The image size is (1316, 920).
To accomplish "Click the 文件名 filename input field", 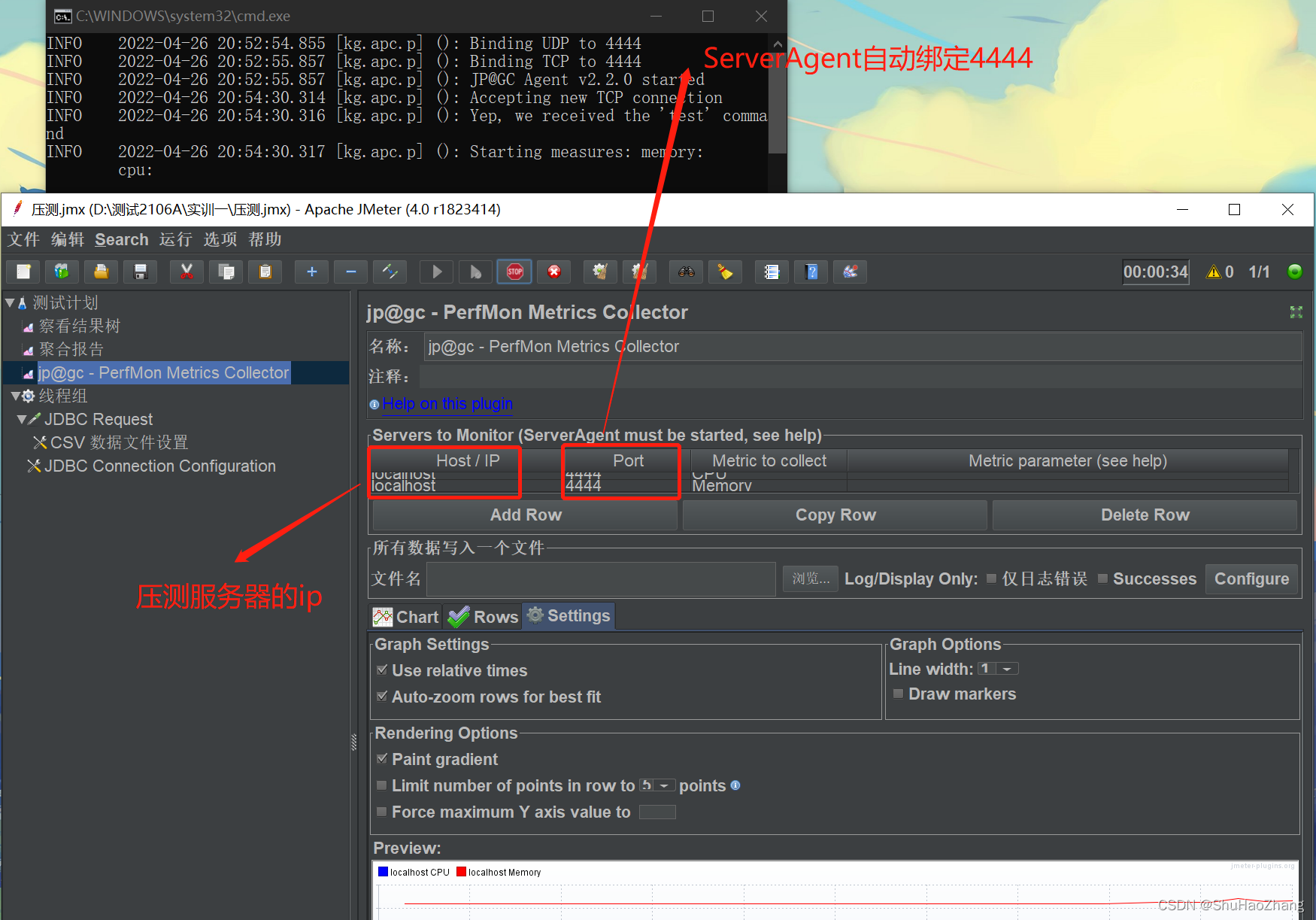I will [x=602, y=578].
